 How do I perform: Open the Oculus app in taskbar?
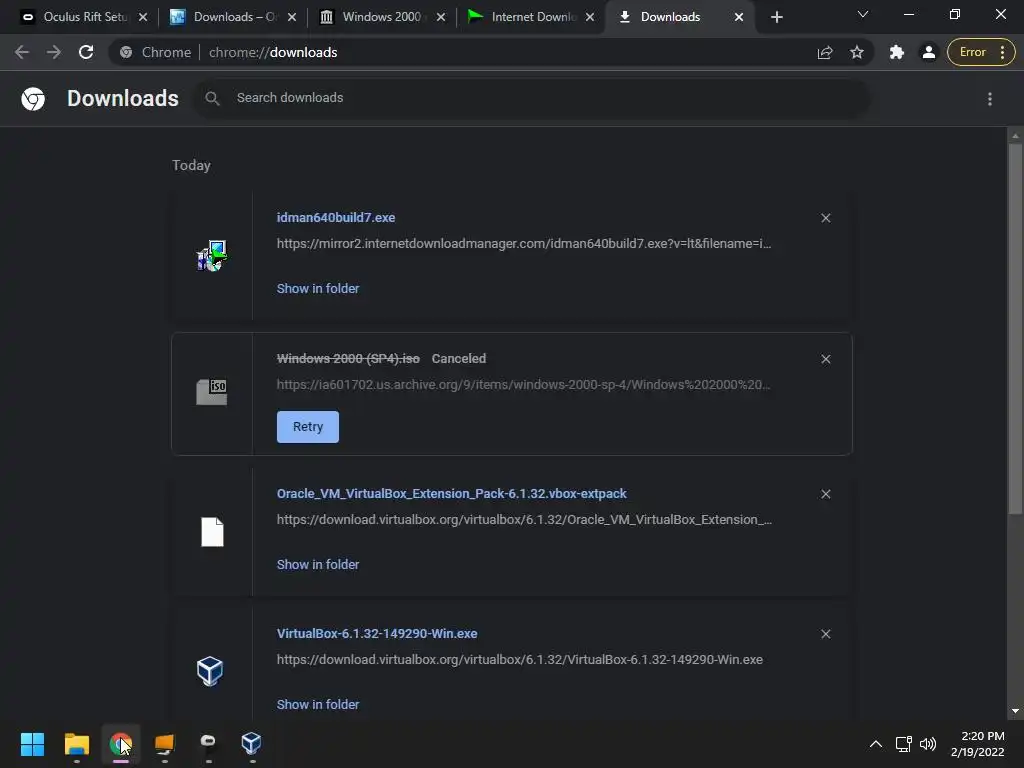[208, 744]
